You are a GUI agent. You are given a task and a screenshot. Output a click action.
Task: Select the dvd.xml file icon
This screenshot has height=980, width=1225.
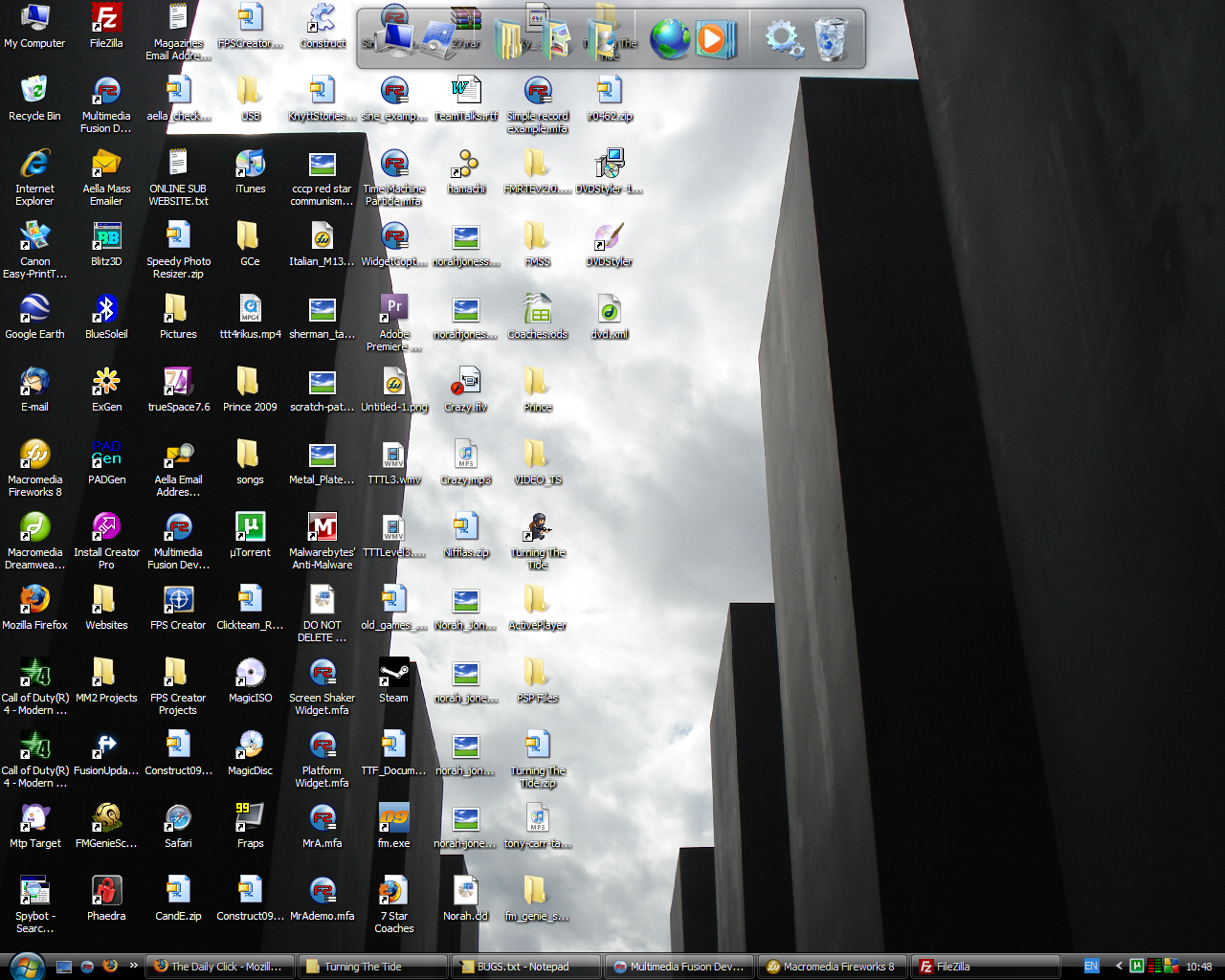tap(610, 317)
